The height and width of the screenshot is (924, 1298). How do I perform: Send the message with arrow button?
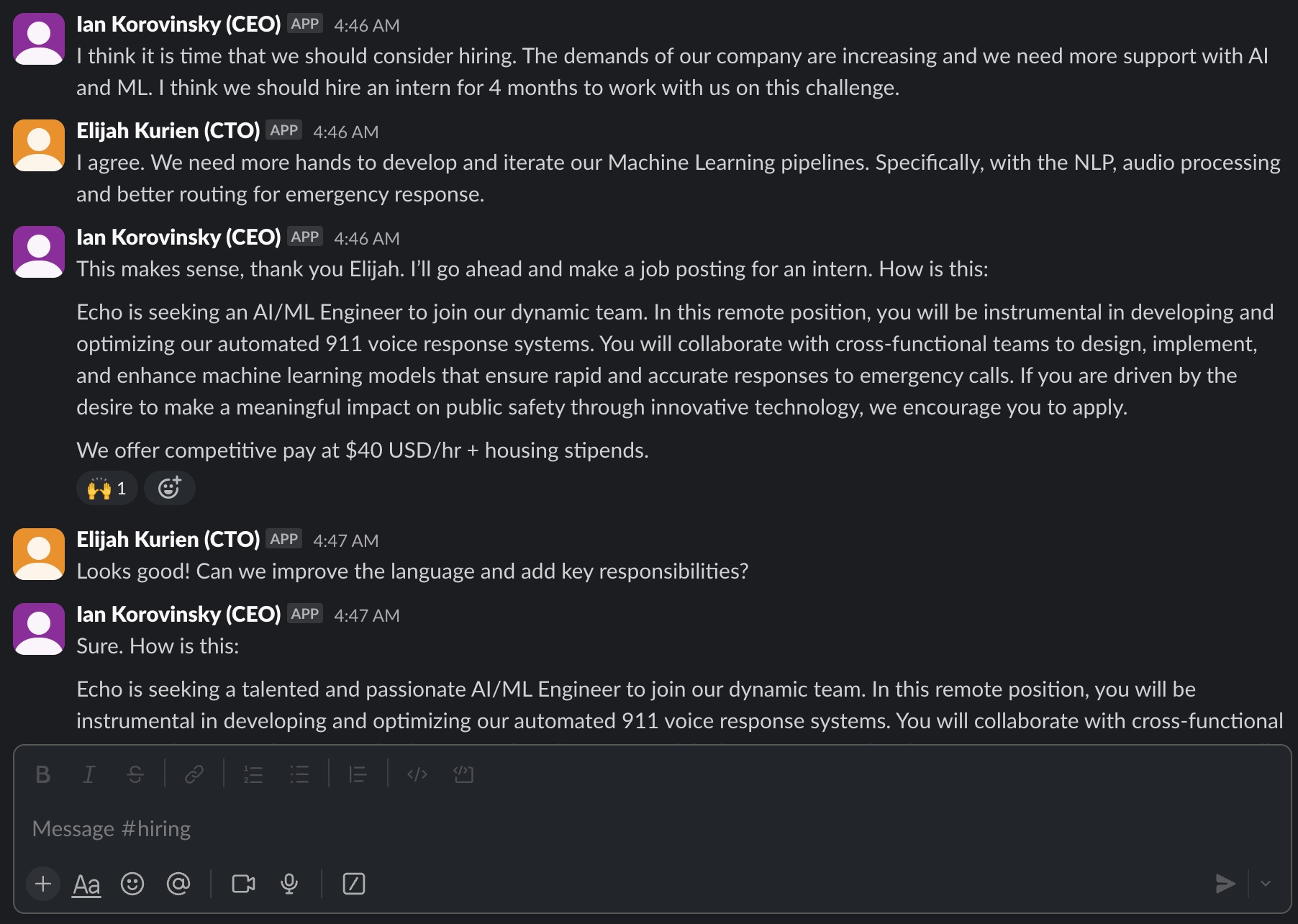coord(1225,884)
